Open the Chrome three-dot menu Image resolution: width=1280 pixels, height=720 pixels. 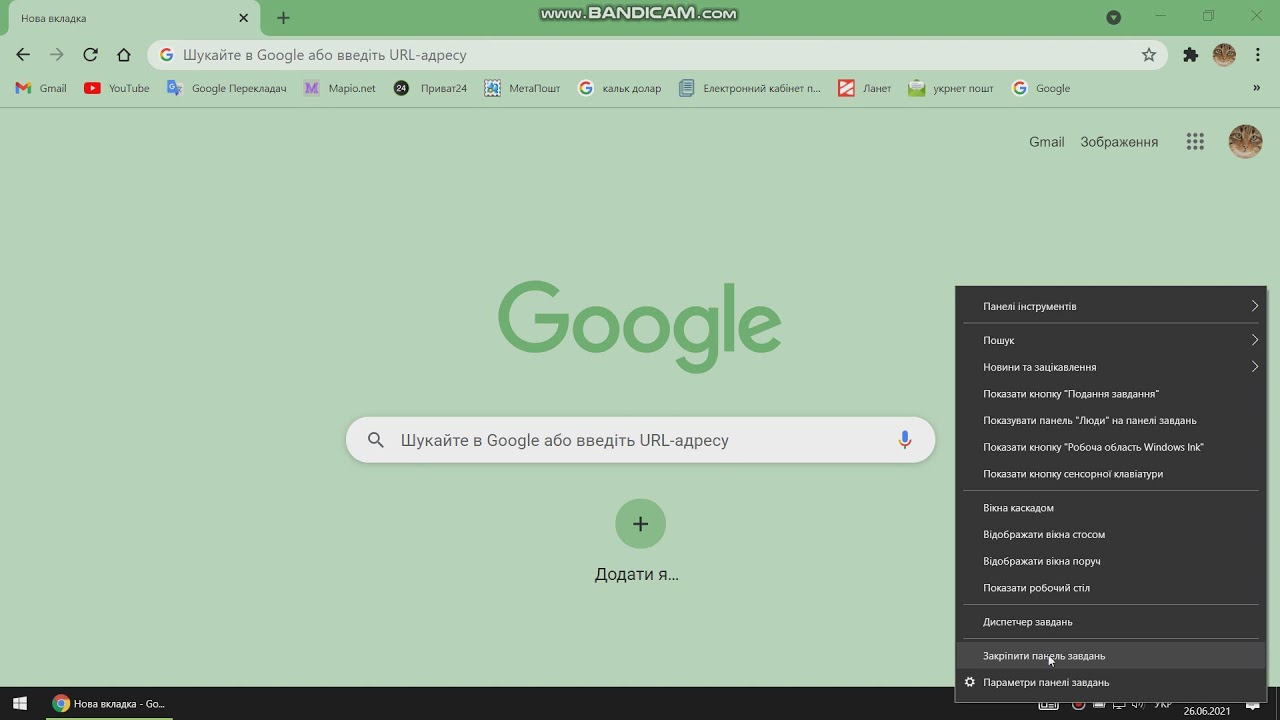coord(1258,55)
